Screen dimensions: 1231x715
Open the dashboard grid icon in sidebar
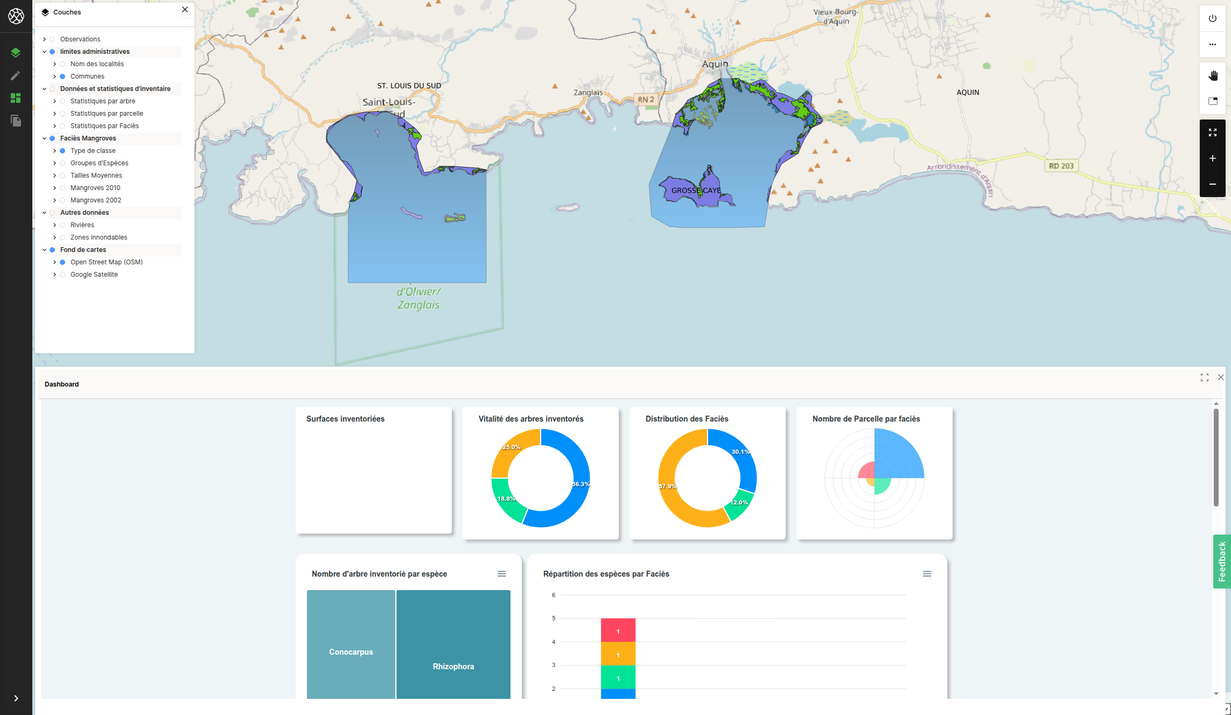tap(15, 98)
